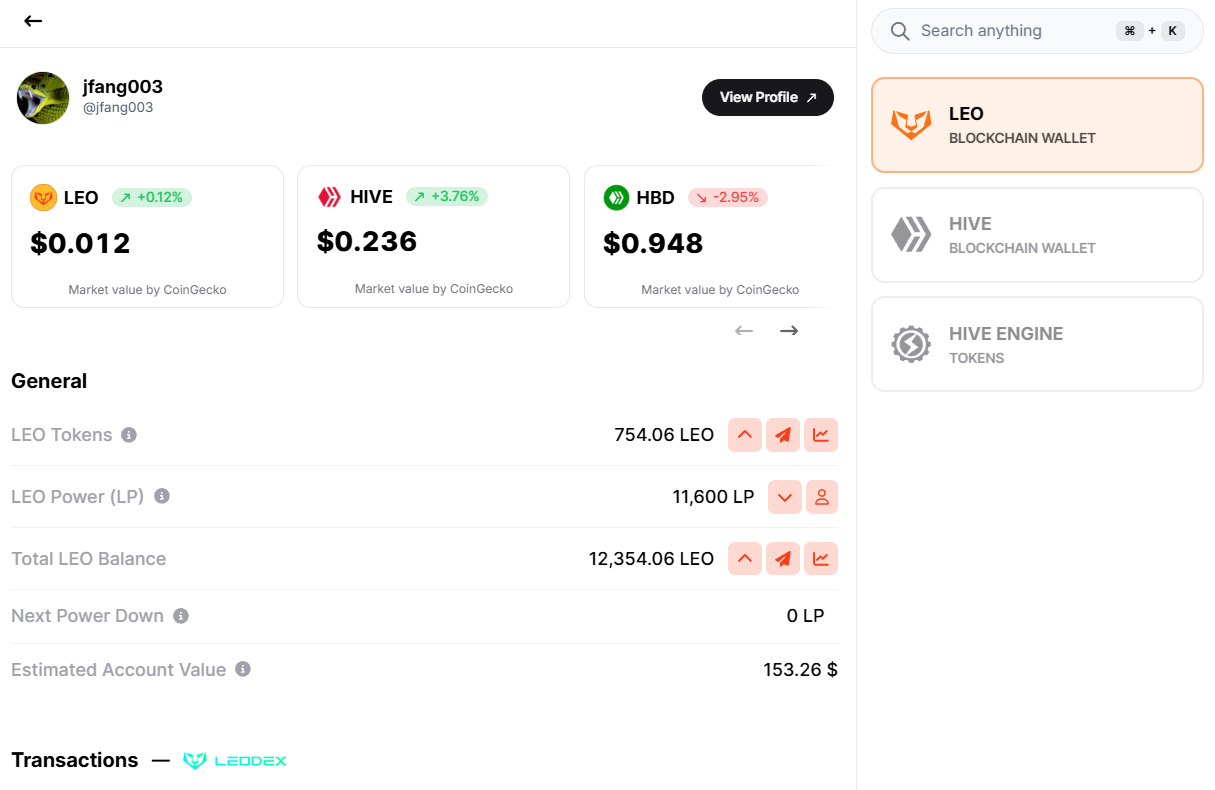1215x790 pixels.
Task: Click up-chevron in Total LEO Balance row
Action: tap(745, 559)
